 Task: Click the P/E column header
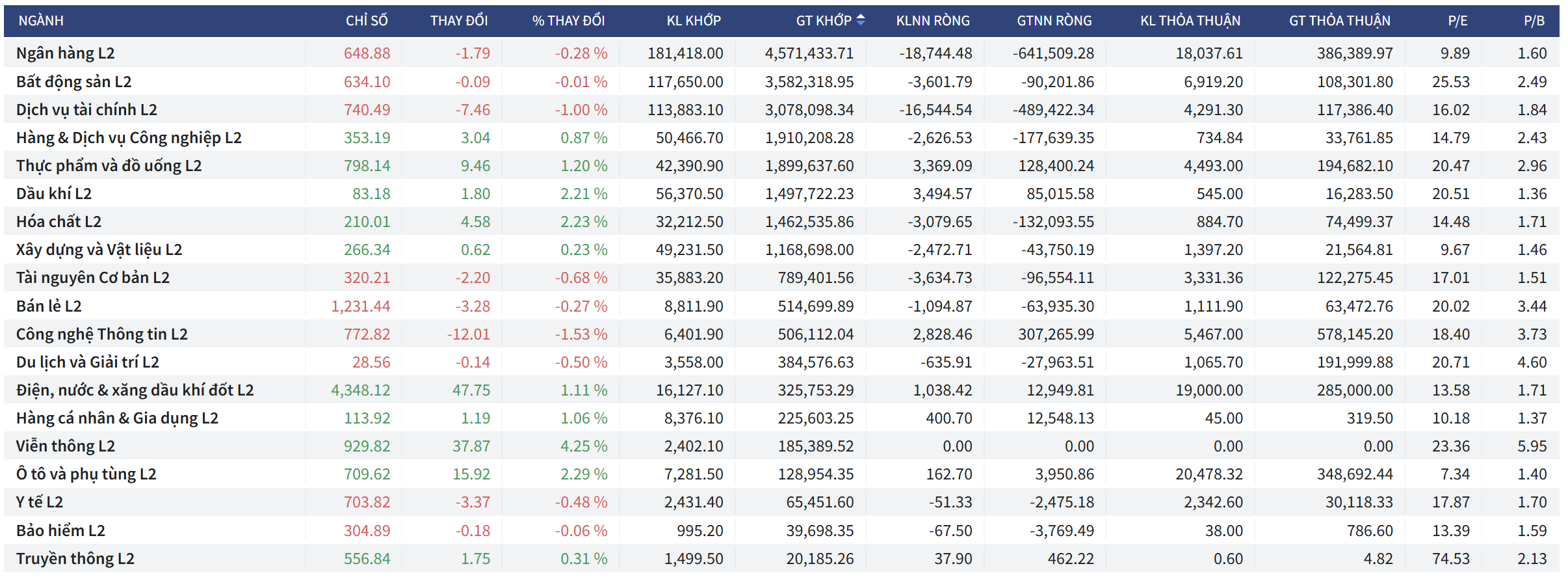point(1457,21)
